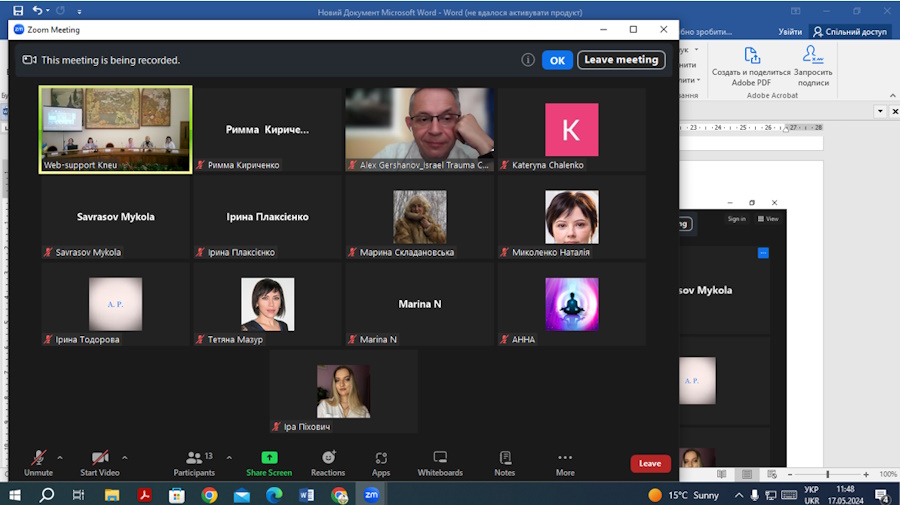The height and width of the screenshot is (505, 900).
Task: Click 100% zoom level in Word
Action: click(x=887, y=475)
